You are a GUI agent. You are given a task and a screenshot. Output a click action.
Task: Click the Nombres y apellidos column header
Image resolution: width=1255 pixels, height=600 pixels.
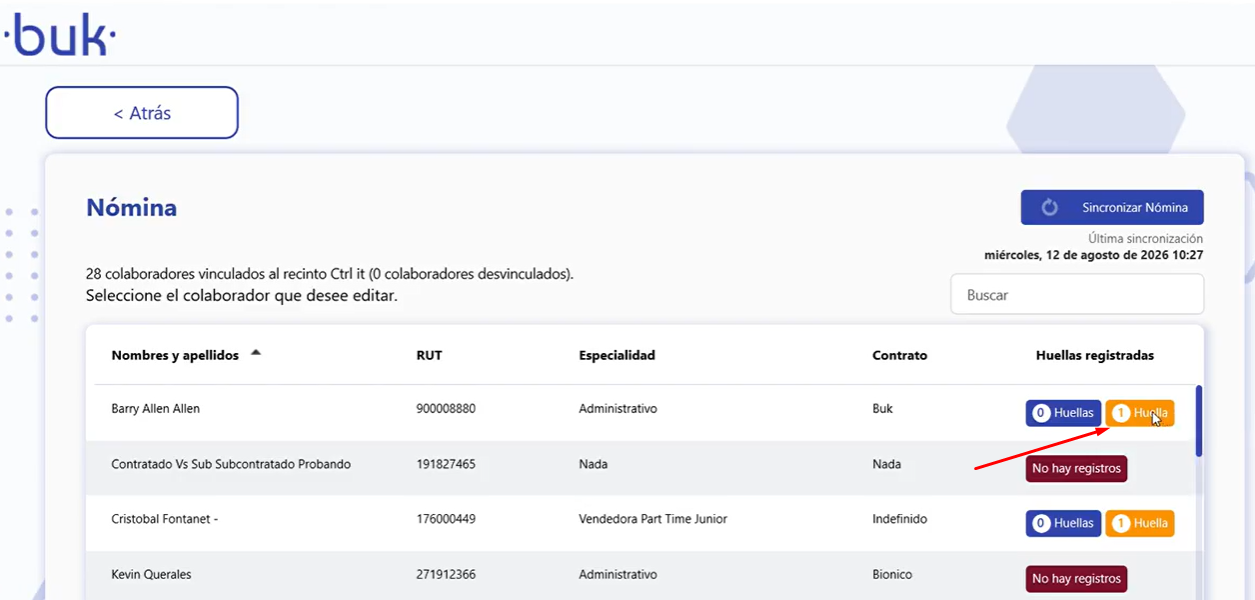point(175,355)
